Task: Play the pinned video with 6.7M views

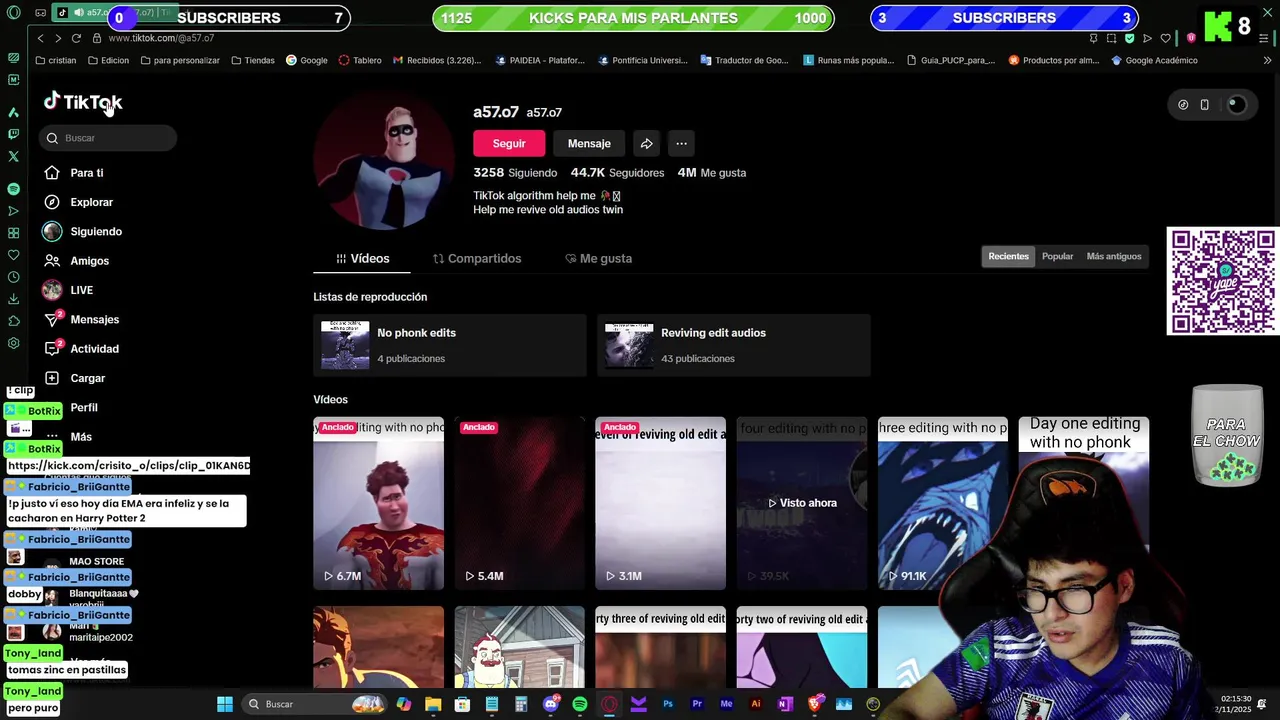Action: point(378,503)
